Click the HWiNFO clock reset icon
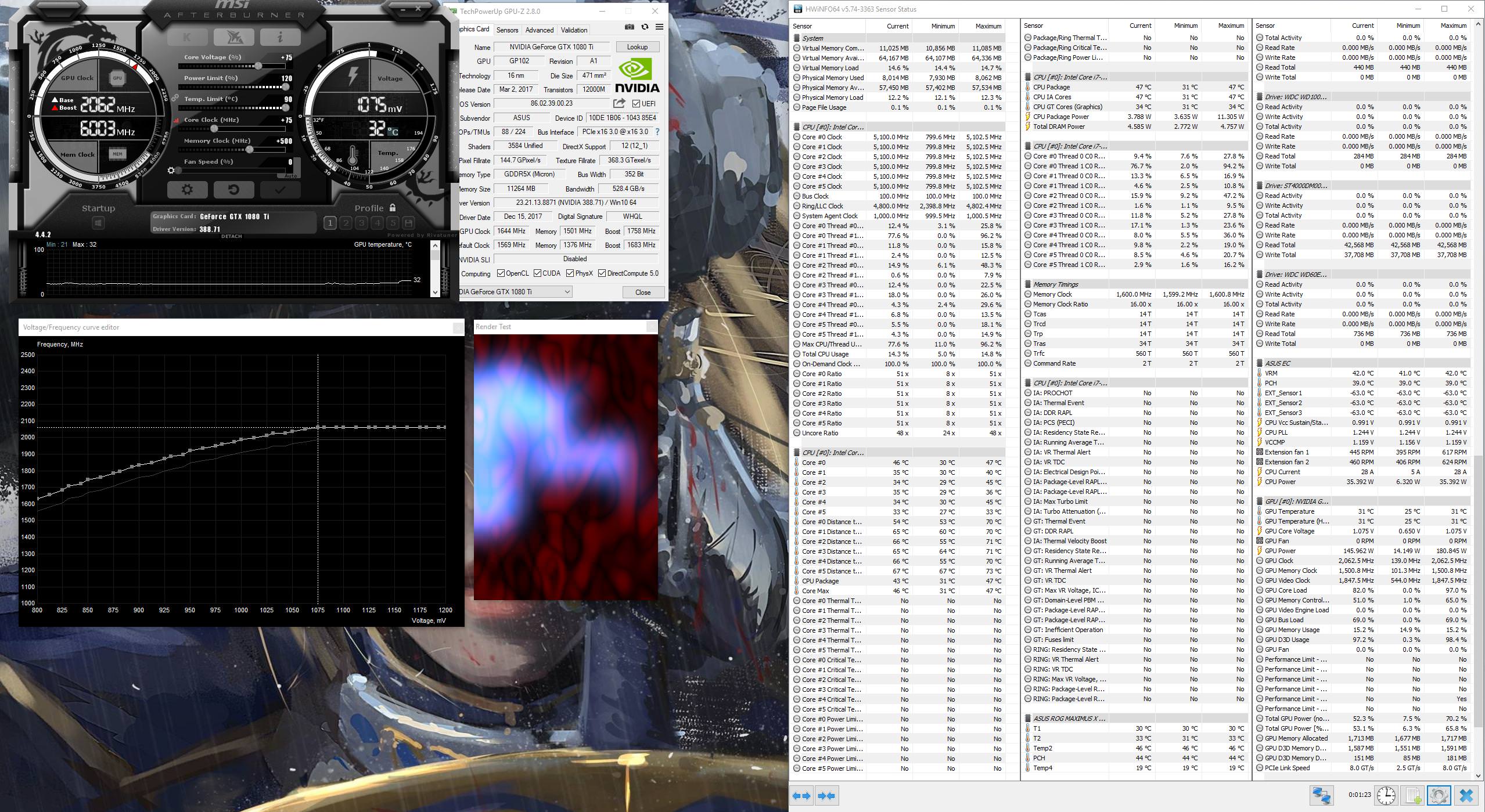The height and width of the screenshot is (812, 1485). pos(1386,795)
